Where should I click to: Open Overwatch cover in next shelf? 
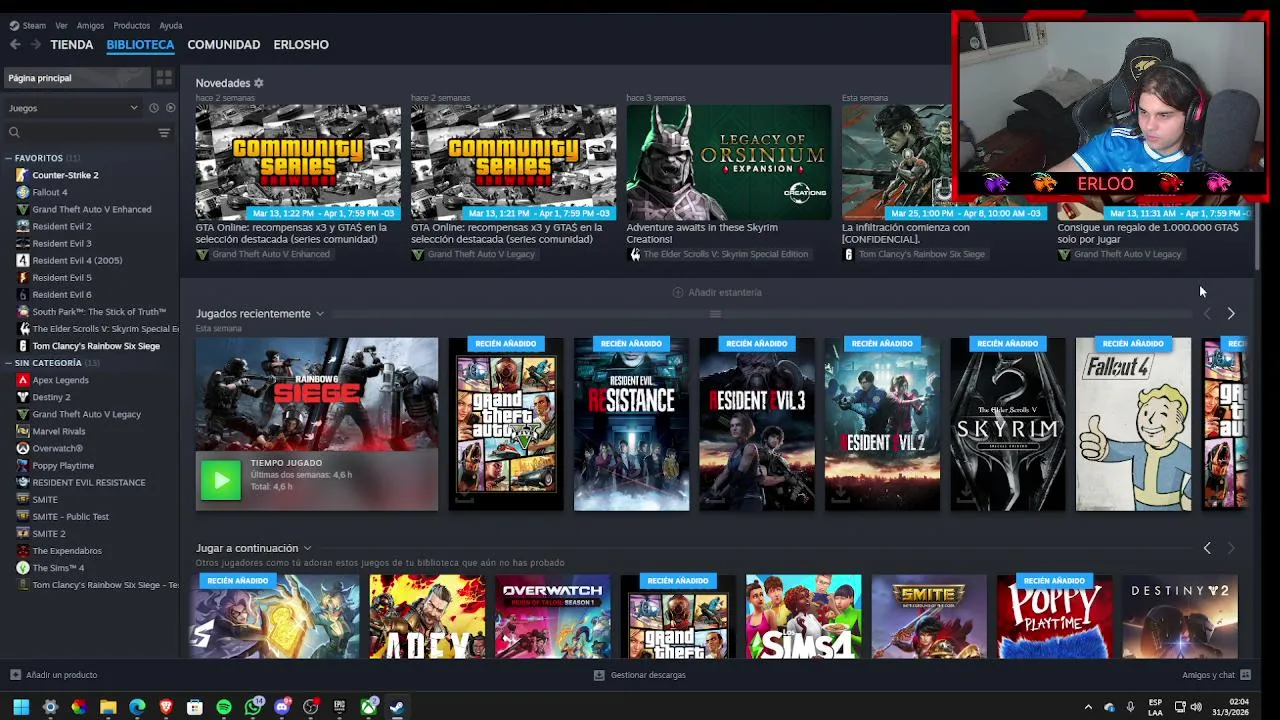(552, 616)
